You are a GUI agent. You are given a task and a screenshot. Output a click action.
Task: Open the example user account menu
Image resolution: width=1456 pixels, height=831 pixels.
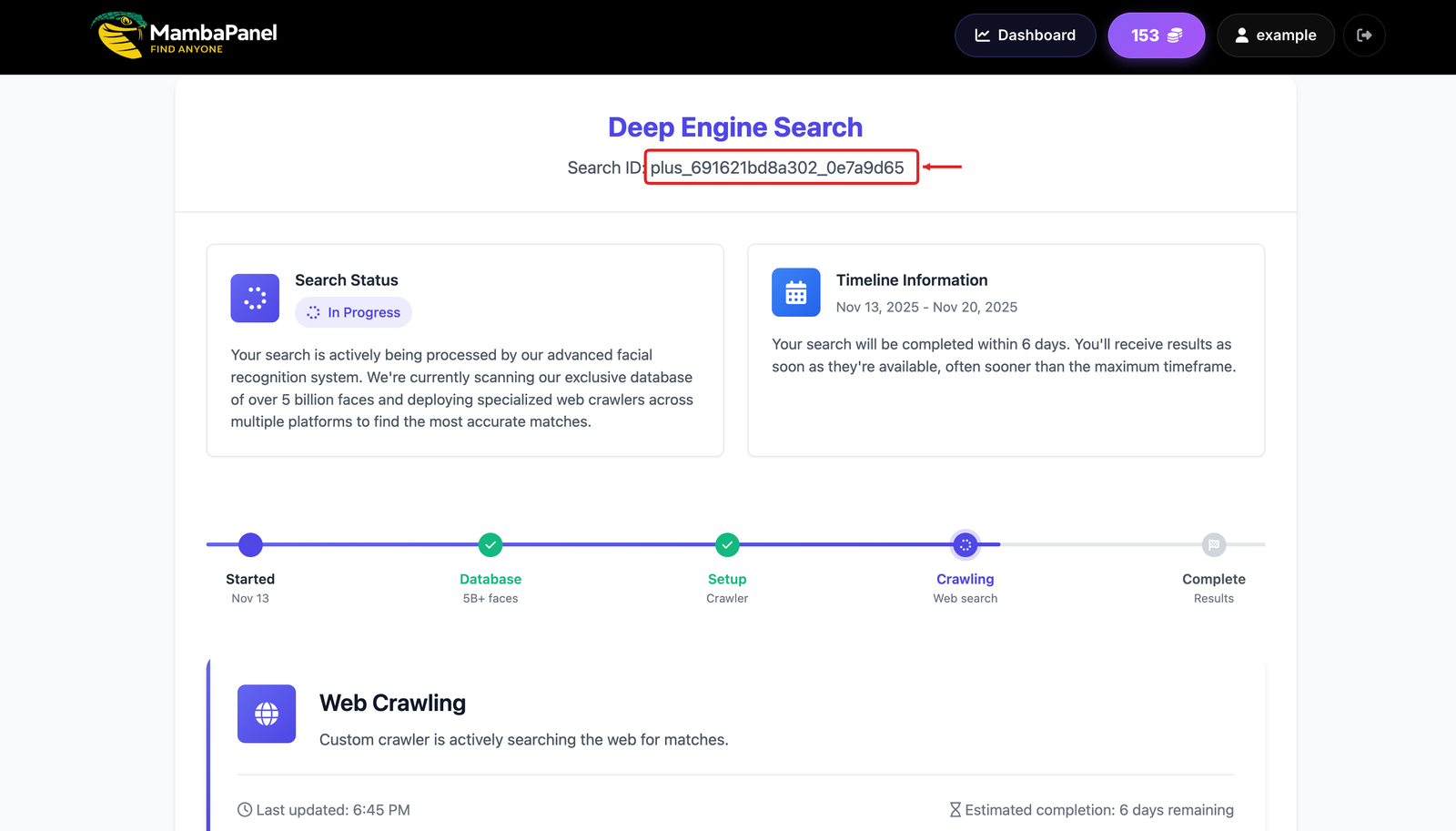point(1275,35)
